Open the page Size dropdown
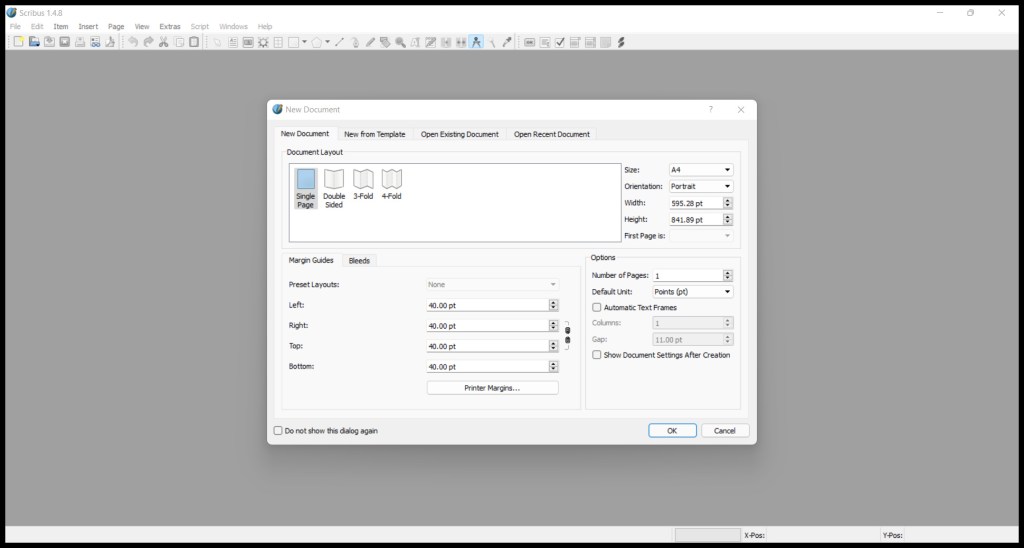Viewport: 1024px width, 548px height. coord(701,170)
